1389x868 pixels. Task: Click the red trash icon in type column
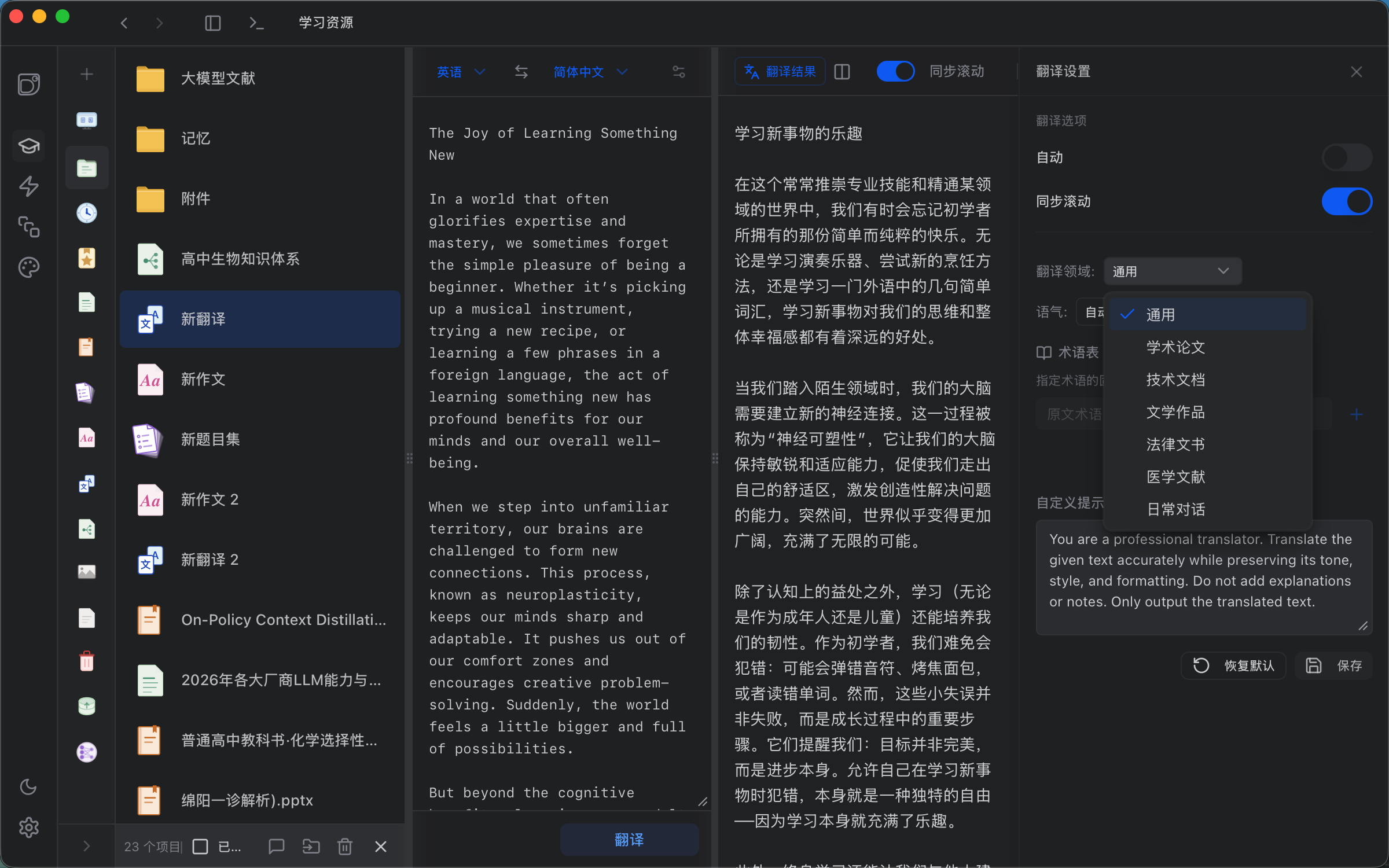click(87, 661)
